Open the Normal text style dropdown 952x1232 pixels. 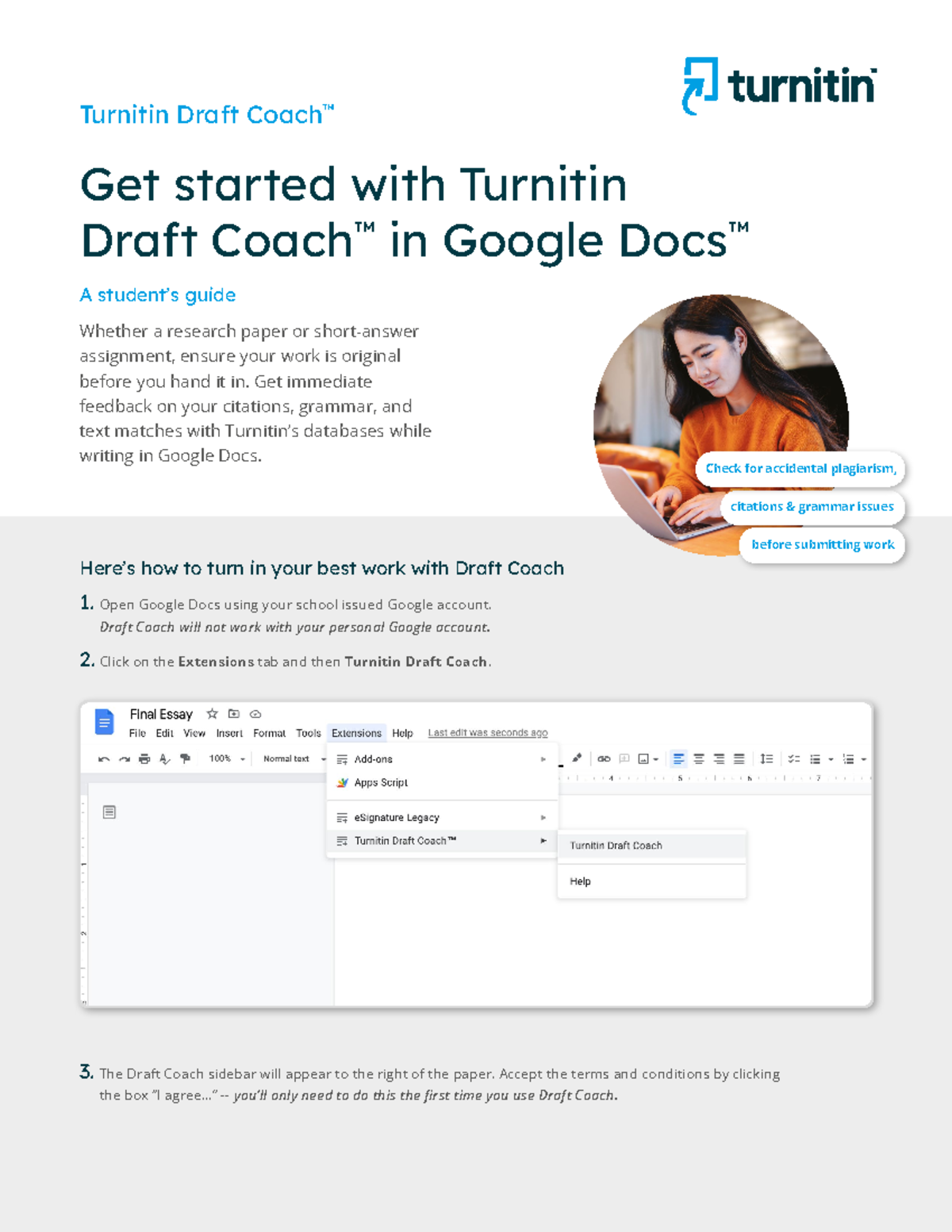pyautogui.click(x=287, y=759)
